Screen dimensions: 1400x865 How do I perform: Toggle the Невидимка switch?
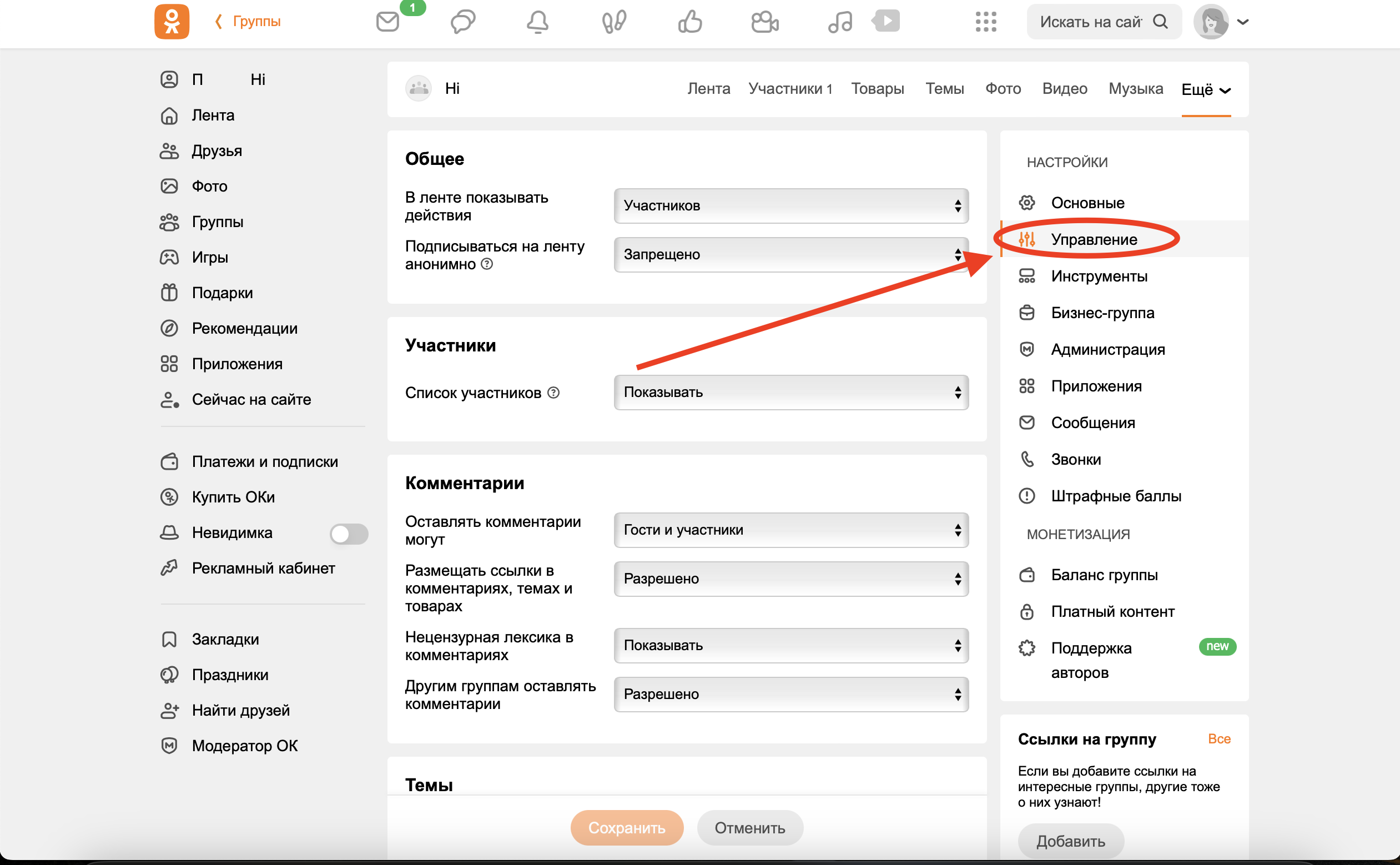point(348,533)
